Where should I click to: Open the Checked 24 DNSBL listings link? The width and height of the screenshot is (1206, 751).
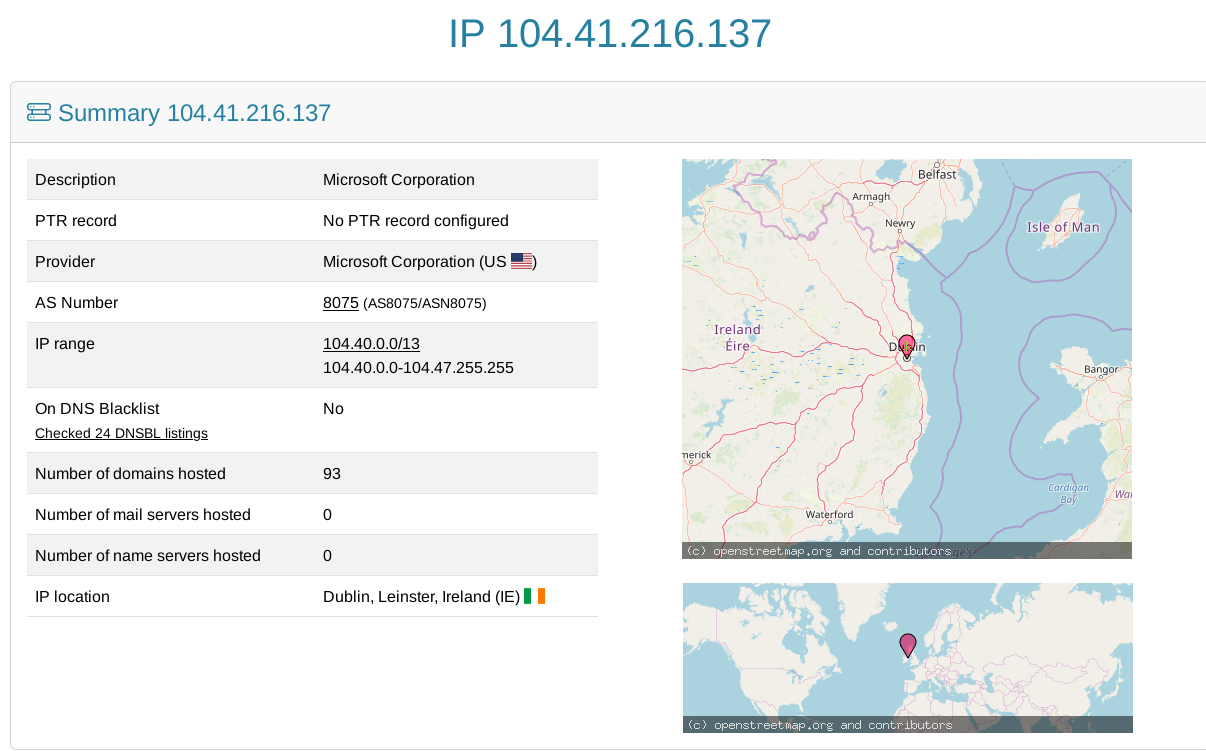tap(121, 433)
